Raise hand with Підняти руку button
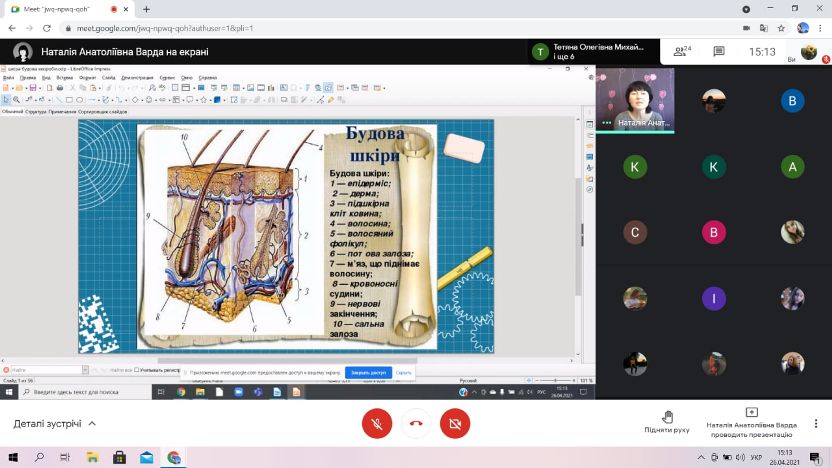Screen dimensions: 832x468 (667, 422)
